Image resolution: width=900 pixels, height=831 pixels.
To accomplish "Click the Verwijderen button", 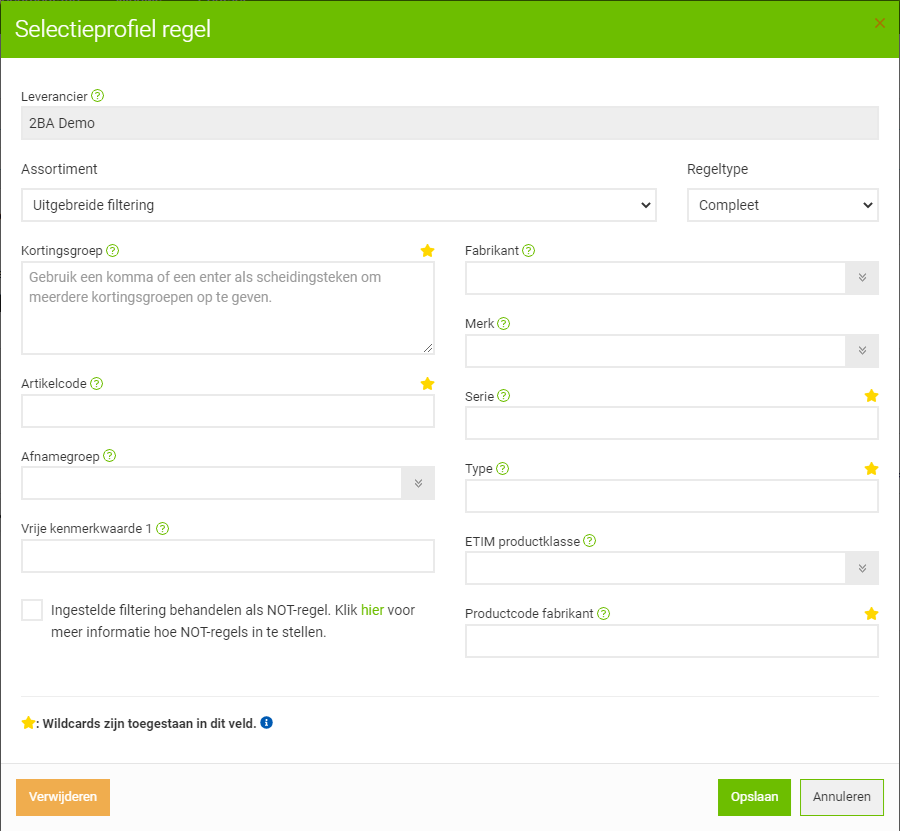I will (62, 797).
